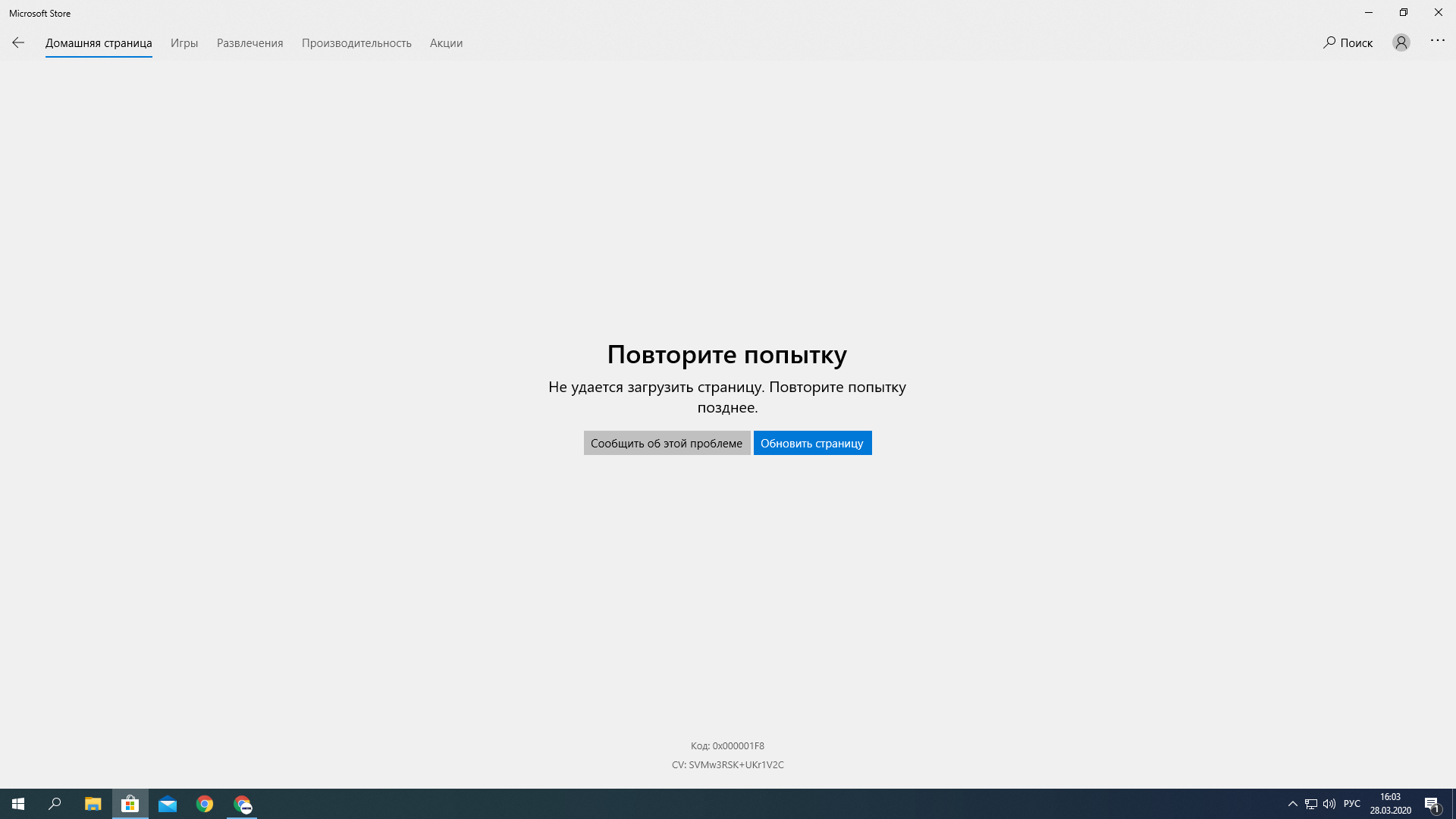Go back with the back arrow
Viewport: 1456px width, 819px height.
pos(18,43)
